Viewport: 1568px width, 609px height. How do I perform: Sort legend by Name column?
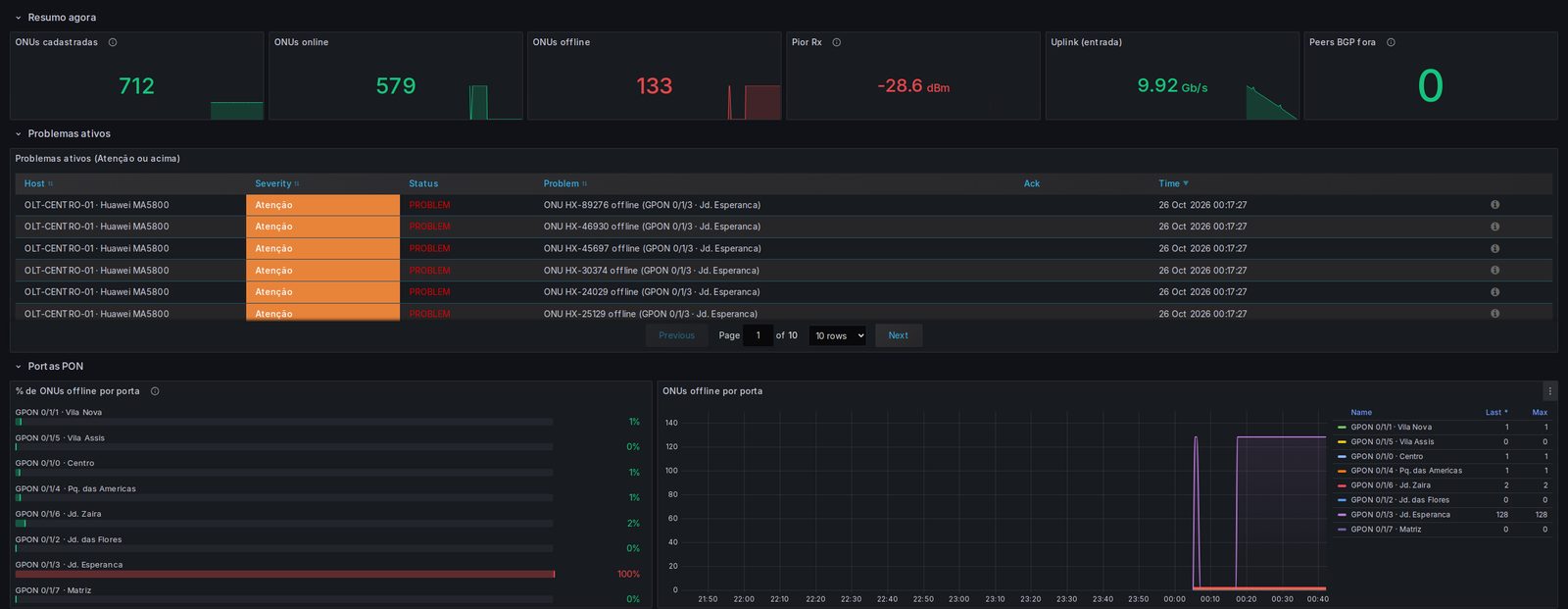pyautogui.click(x=1361, y=413)
